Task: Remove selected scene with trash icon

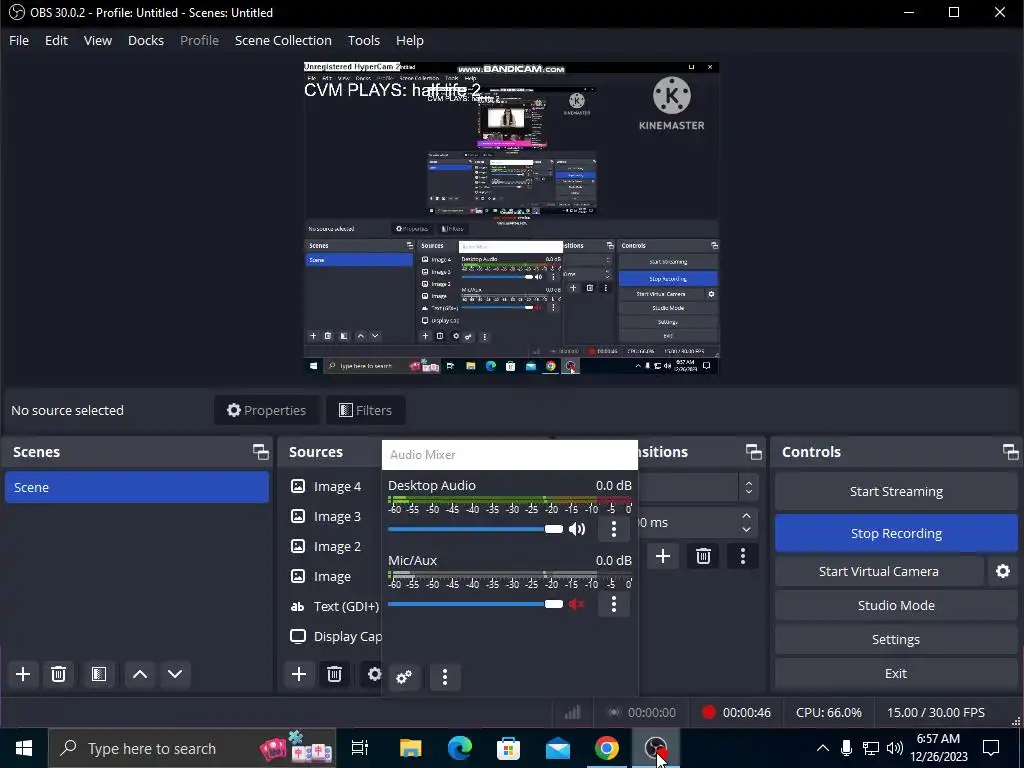Action: point(58,674)
